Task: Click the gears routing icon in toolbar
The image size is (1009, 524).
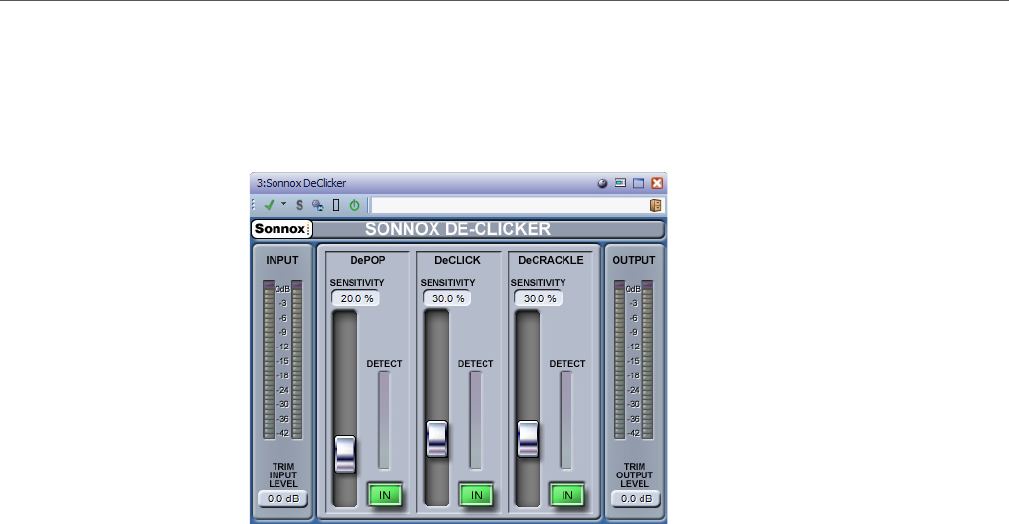Action: (x=317, y=205)
